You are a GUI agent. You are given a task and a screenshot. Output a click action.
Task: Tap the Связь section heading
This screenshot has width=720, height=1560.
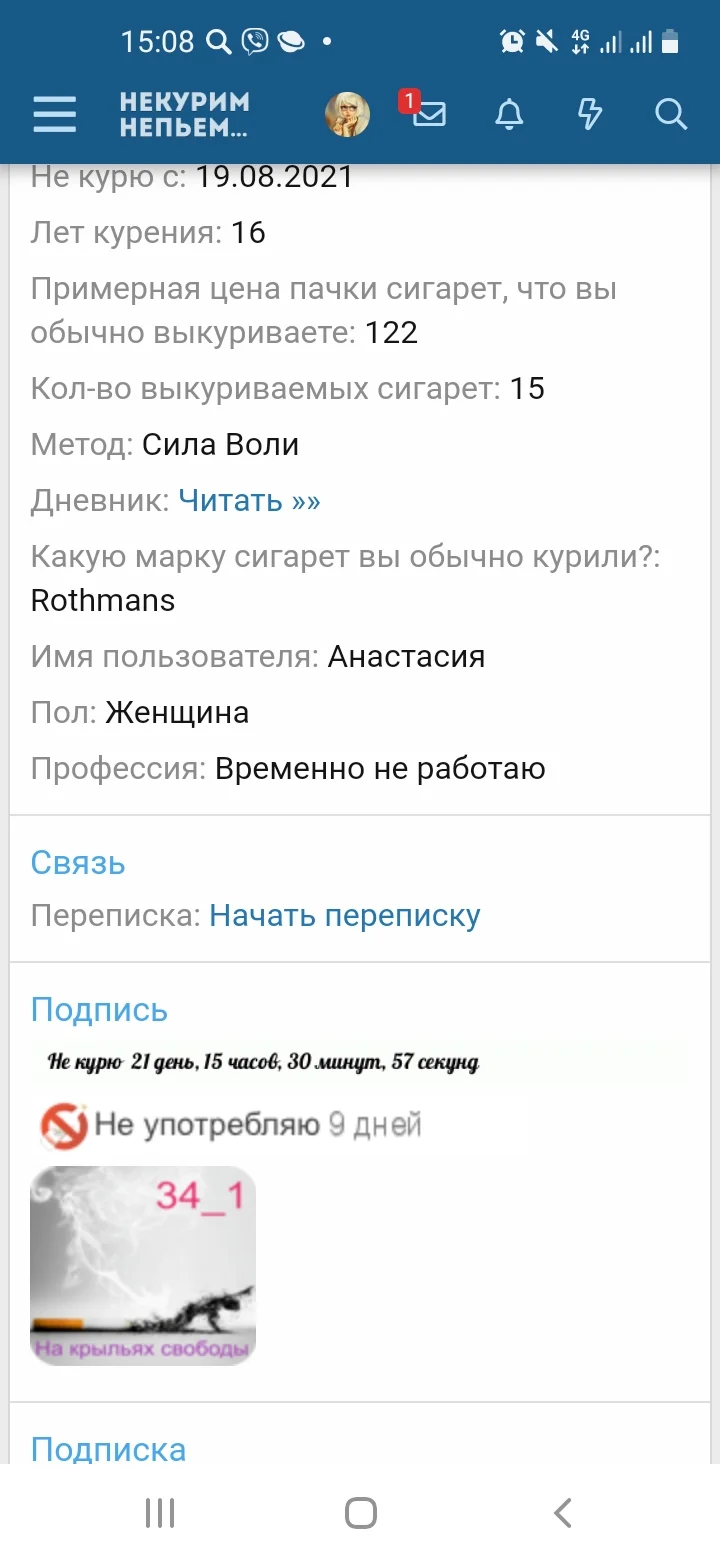pos(78,862)
